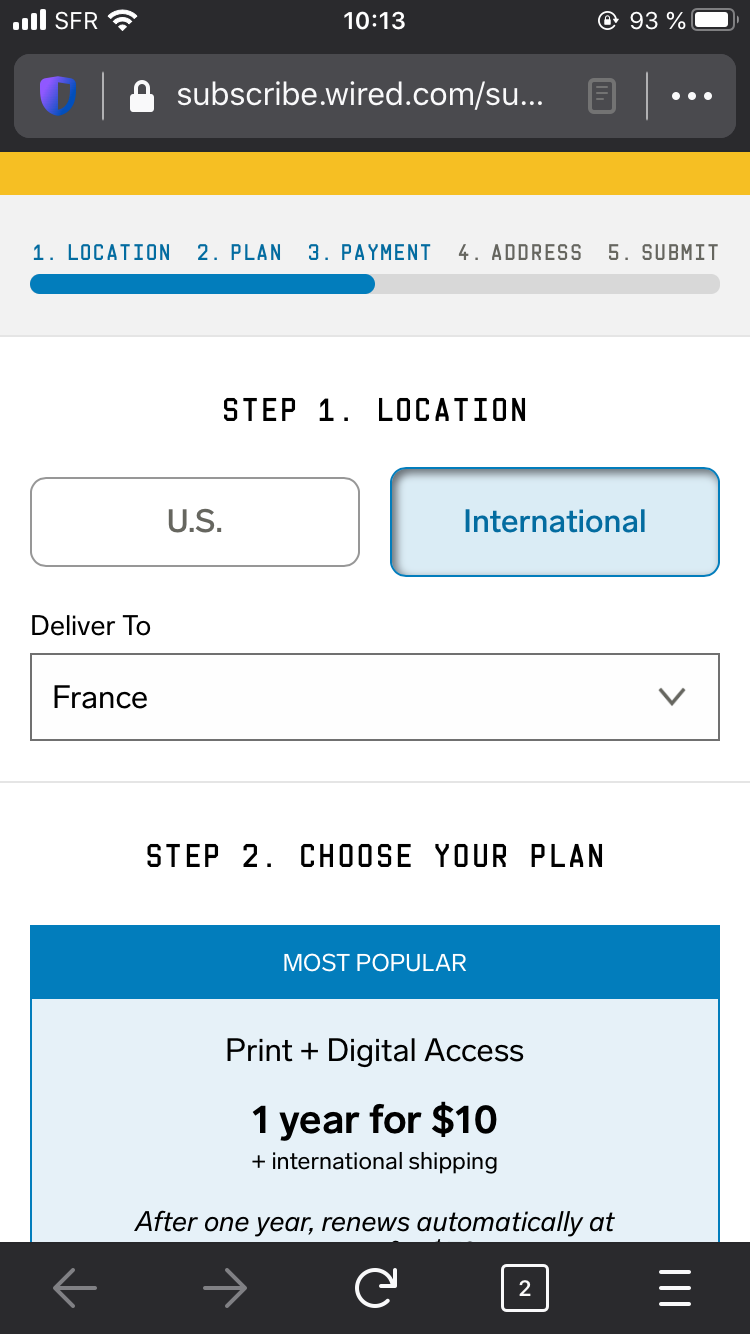Jump to the 2. Plan step

239,253
